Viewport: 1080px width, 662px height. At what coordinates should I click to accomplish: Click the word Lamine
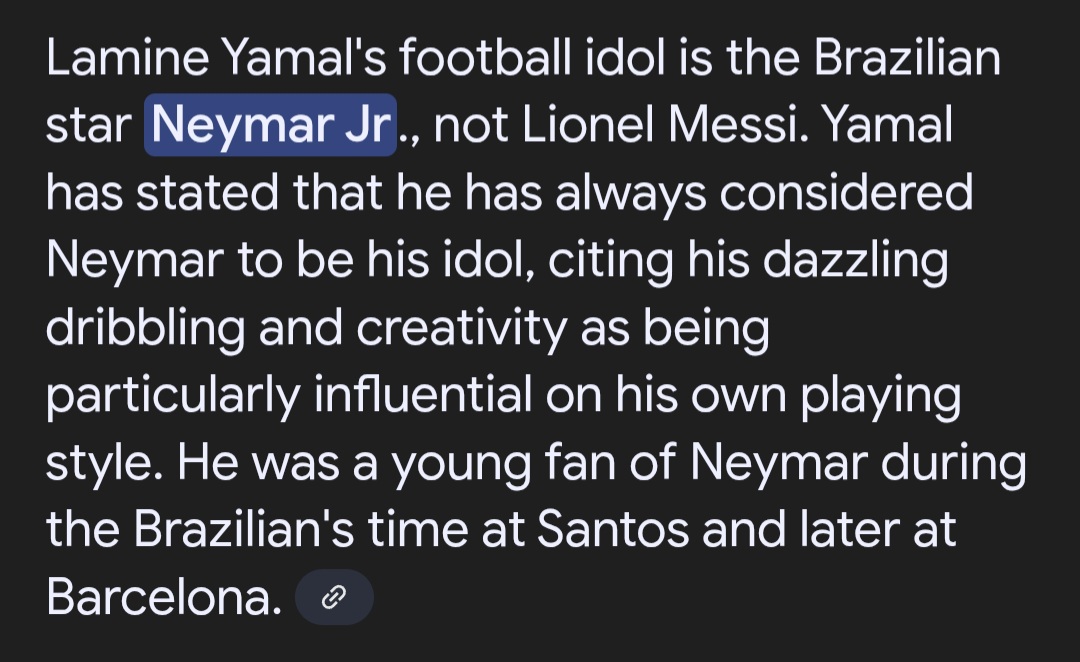[x=127, y=57]
